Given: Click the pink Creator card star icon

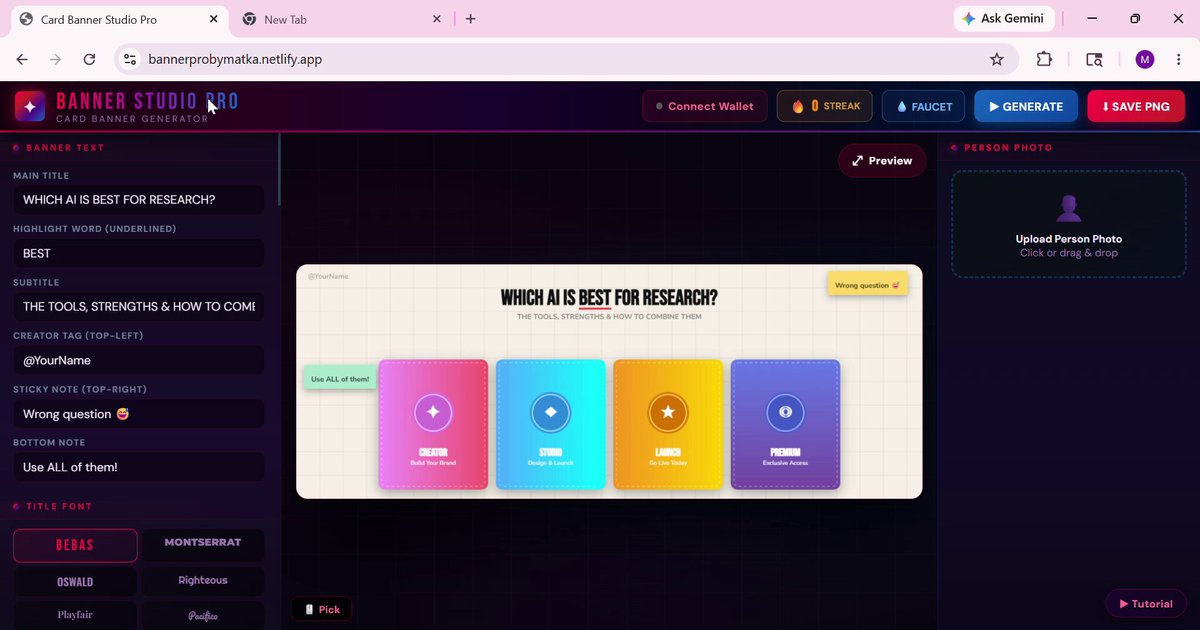Looking at the screenshot, I should click(433, 412).
